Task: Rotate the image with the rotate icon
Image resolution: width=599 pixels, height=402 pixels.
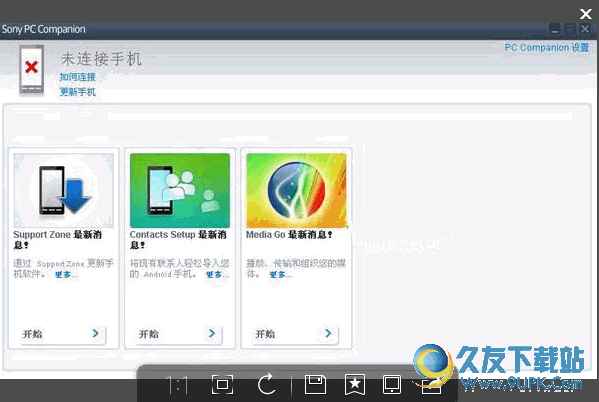Action: pyautogui.click(x=266, y=384)
